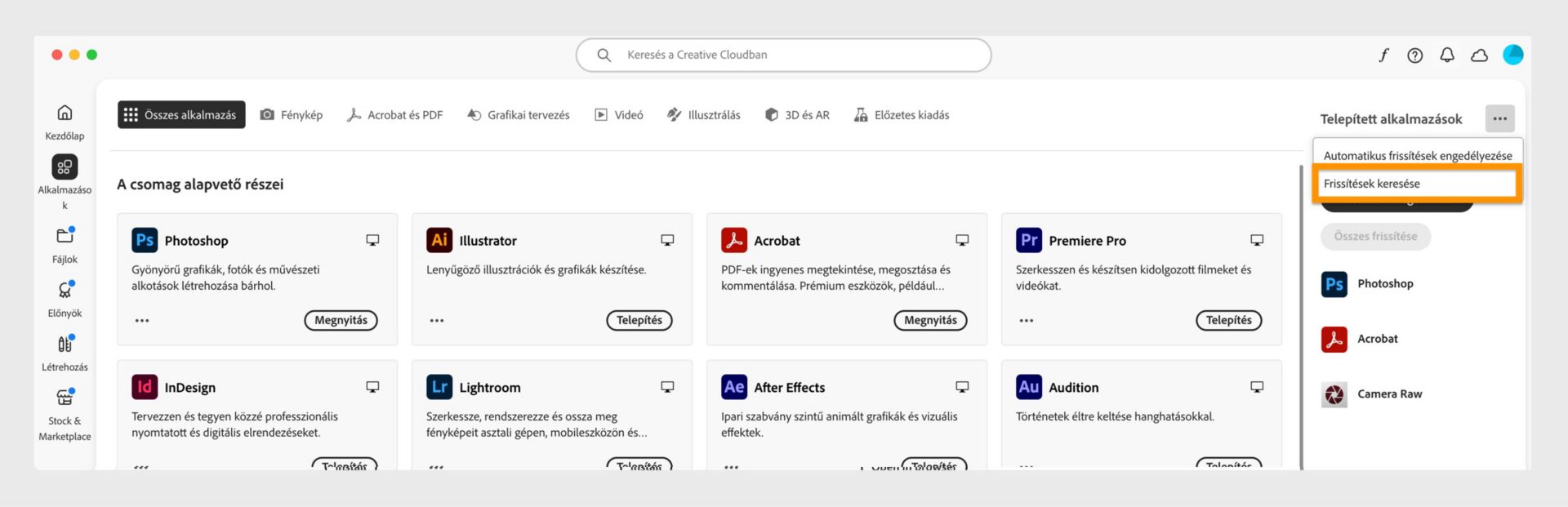Viewport: 1568px width, 507px height.
Task: Choose Automatikus frissítések engedélyezése menu item
Action: [x=1418, y=155]
